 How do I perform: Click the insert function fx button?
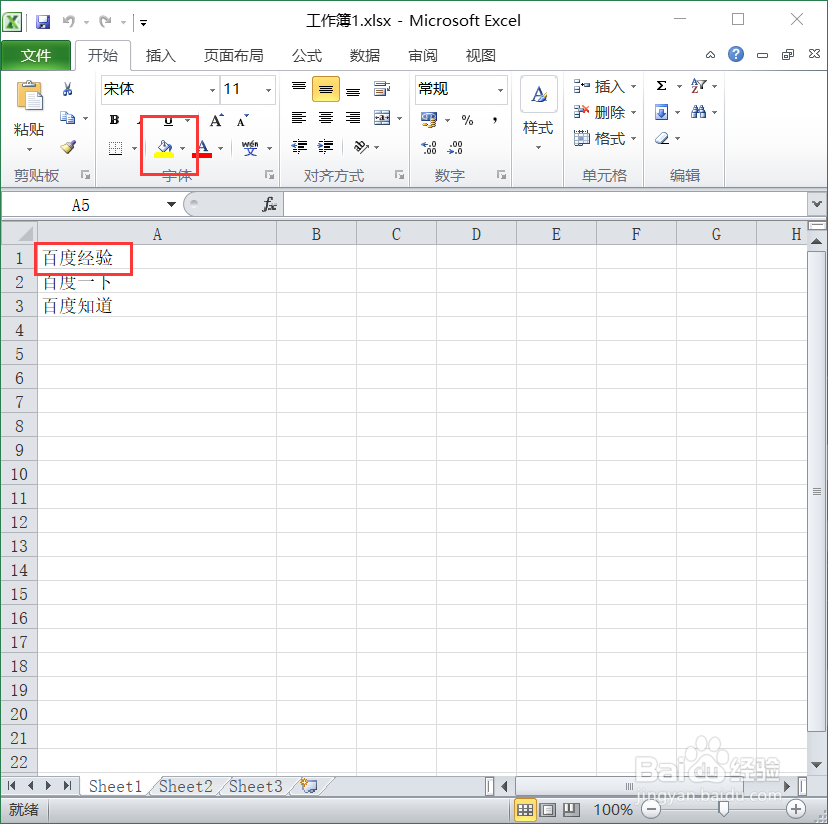(269, 204)
